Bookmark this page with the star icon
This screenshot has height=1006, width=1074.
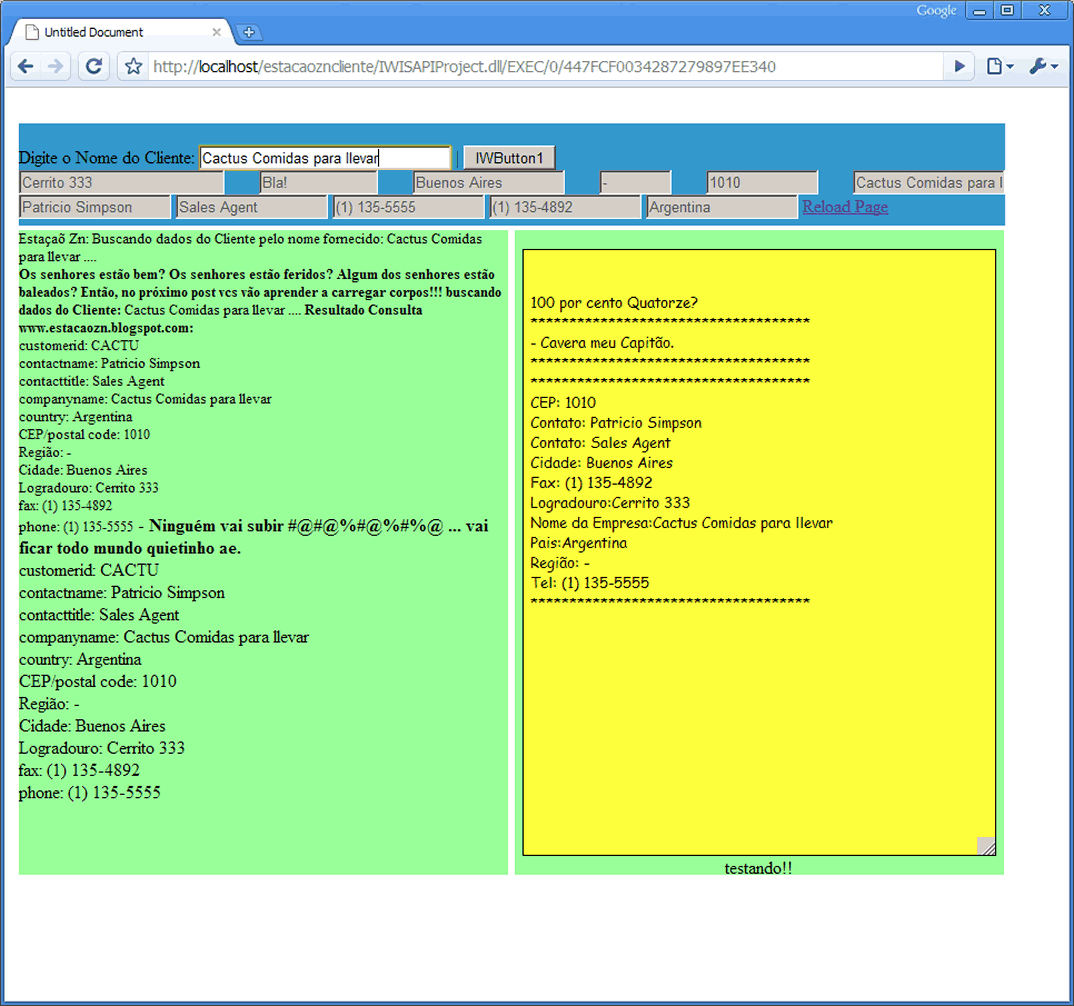click(x=134, y=66)
